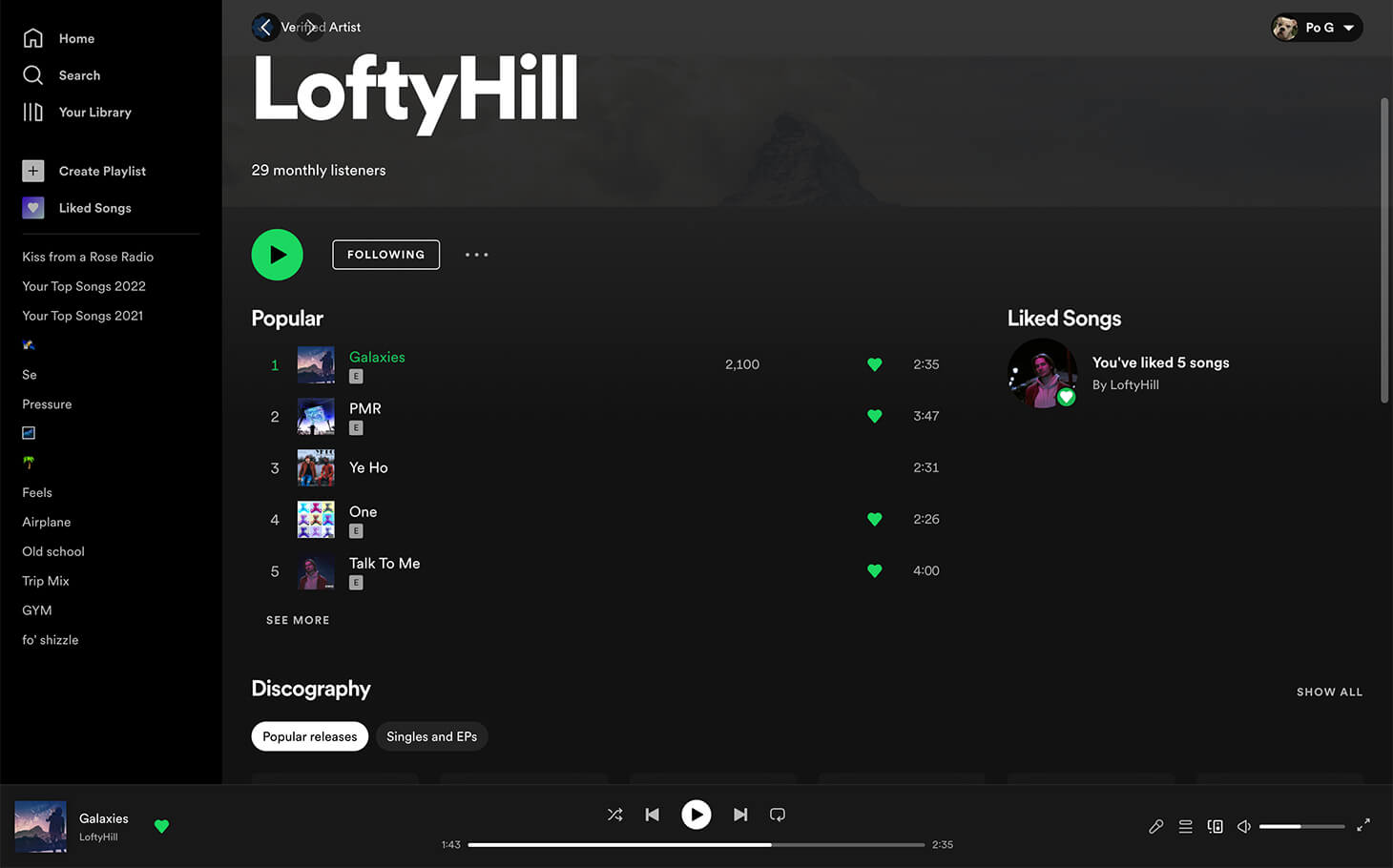Enable repeat for the current track
Viewport: 1393px width, 868px height.
tap(778, 815)
